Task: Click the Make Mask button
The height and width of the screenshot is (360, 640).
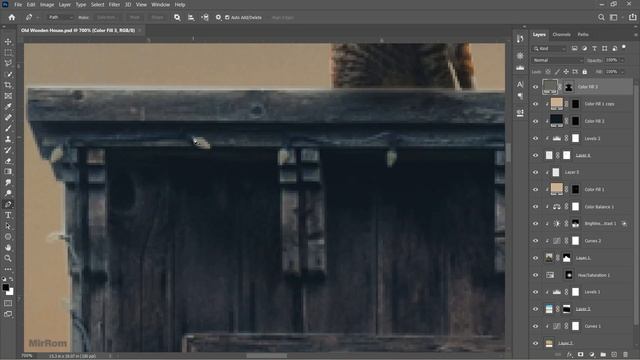Action: click(x=134, y=18)
